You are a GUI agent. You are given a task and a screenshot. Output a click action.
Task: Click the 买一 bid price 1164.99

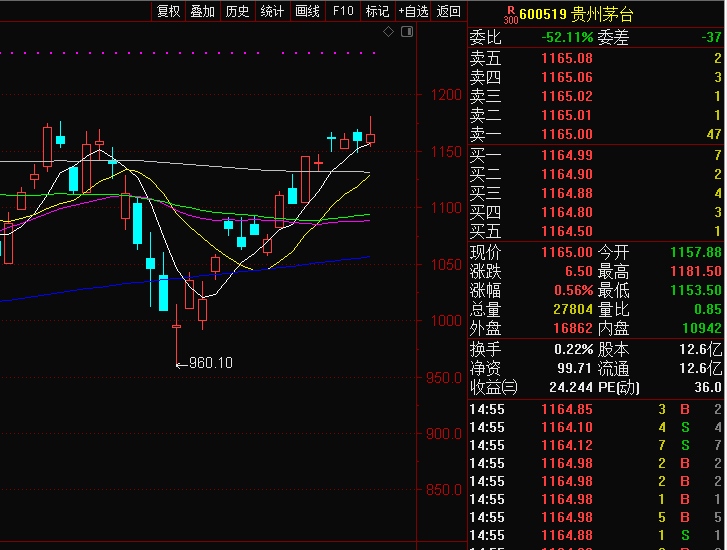tap(566, 155)
